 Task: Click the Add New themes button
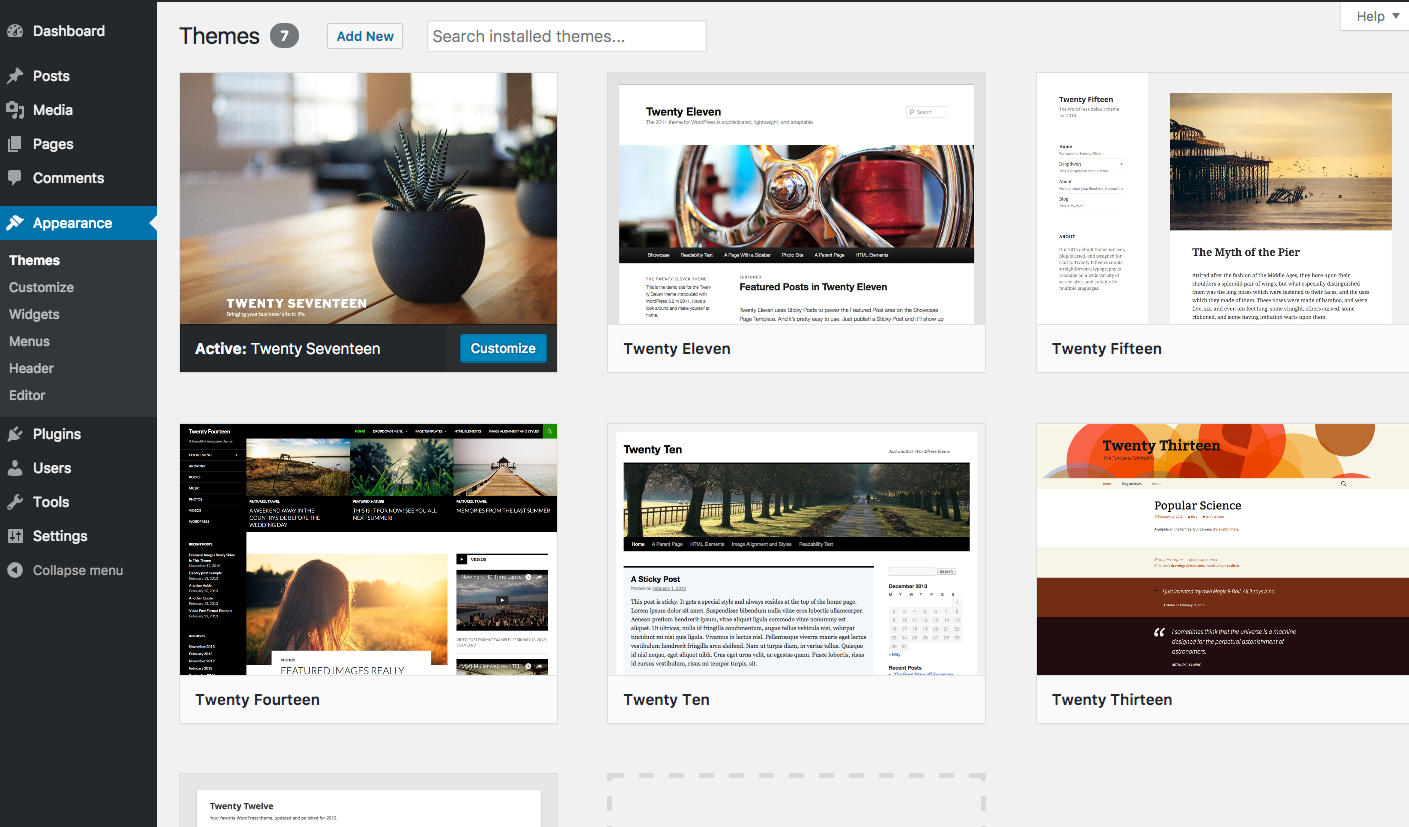coord(364,35)
